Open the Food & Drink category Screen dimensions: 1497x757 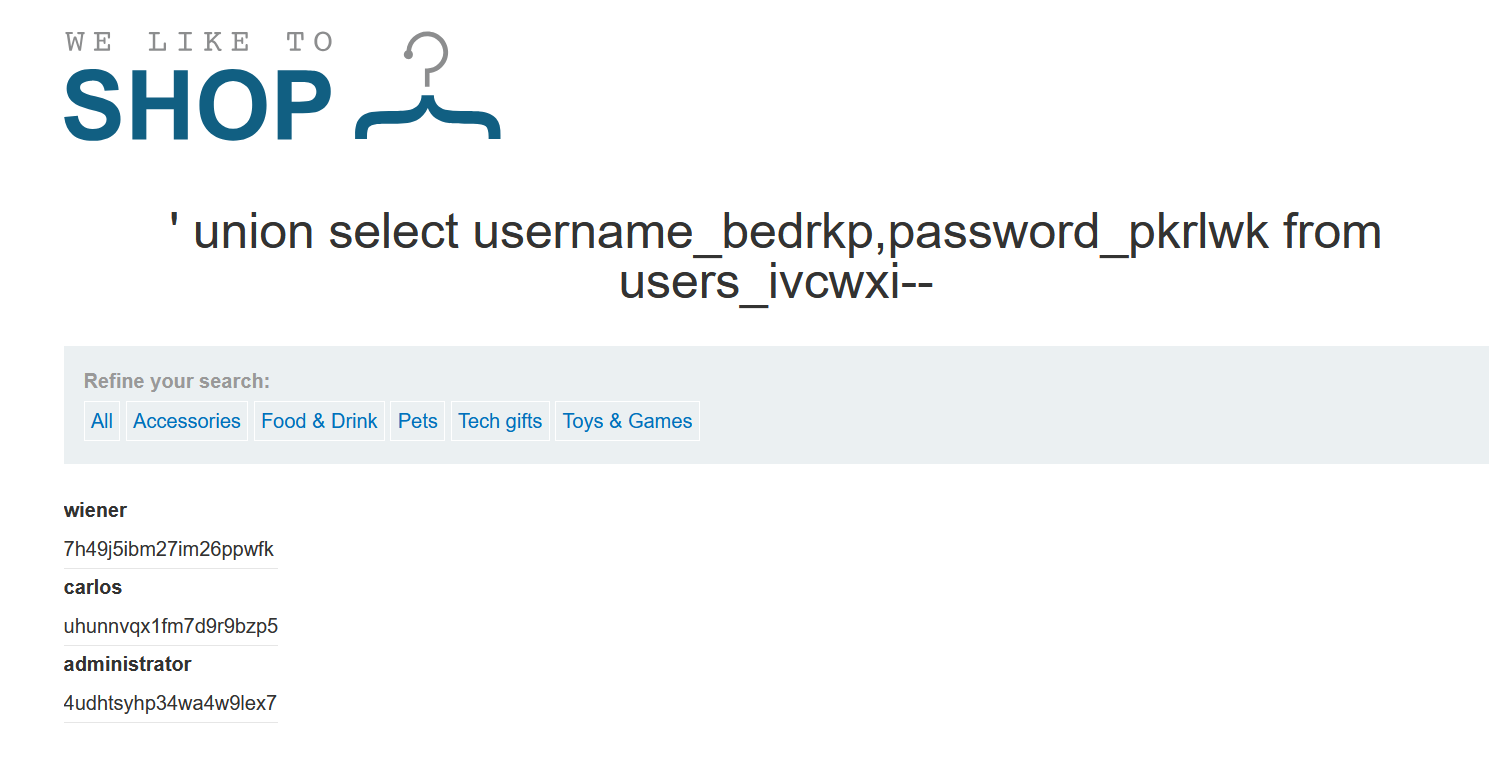click(x=319, y=421)
